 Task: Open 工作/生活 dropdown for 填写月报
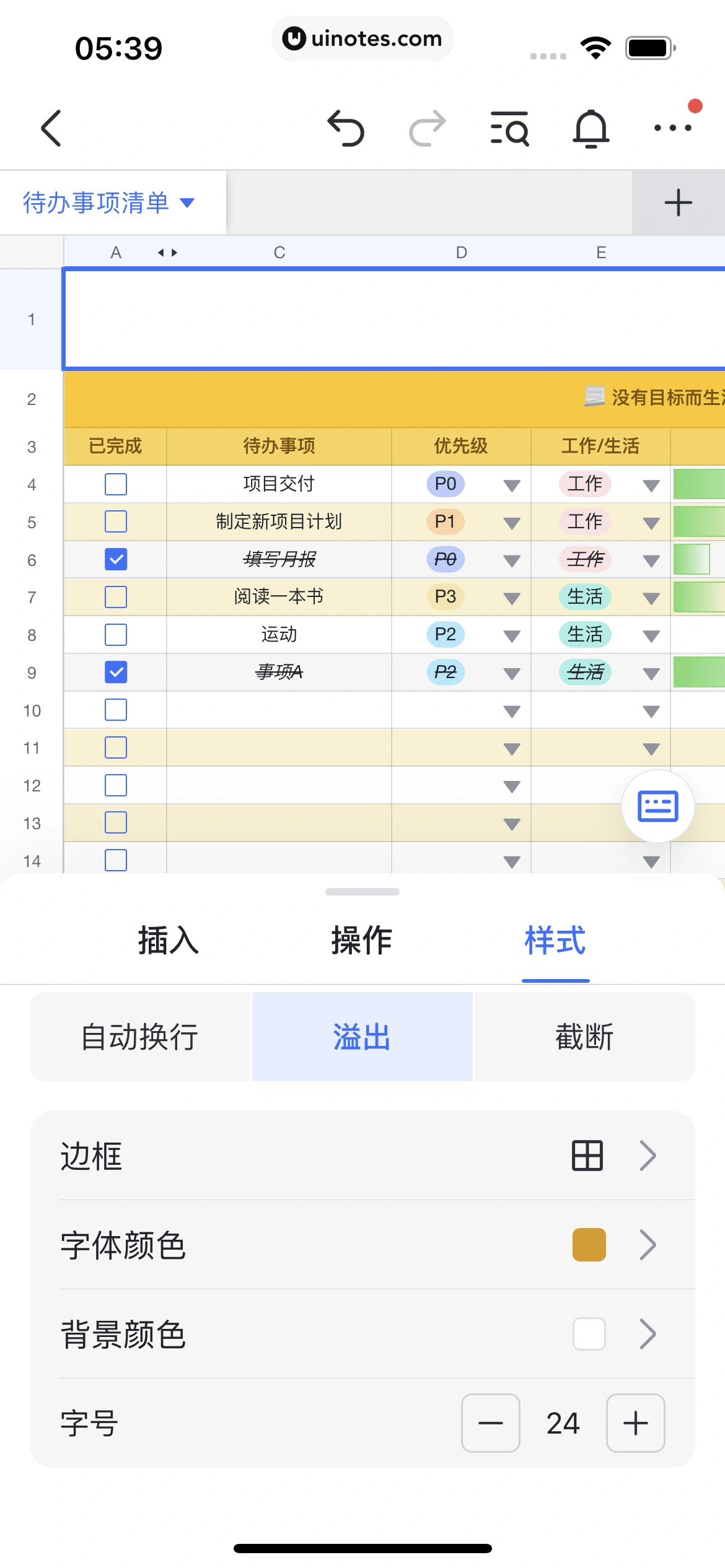click(x=651, y=561)
